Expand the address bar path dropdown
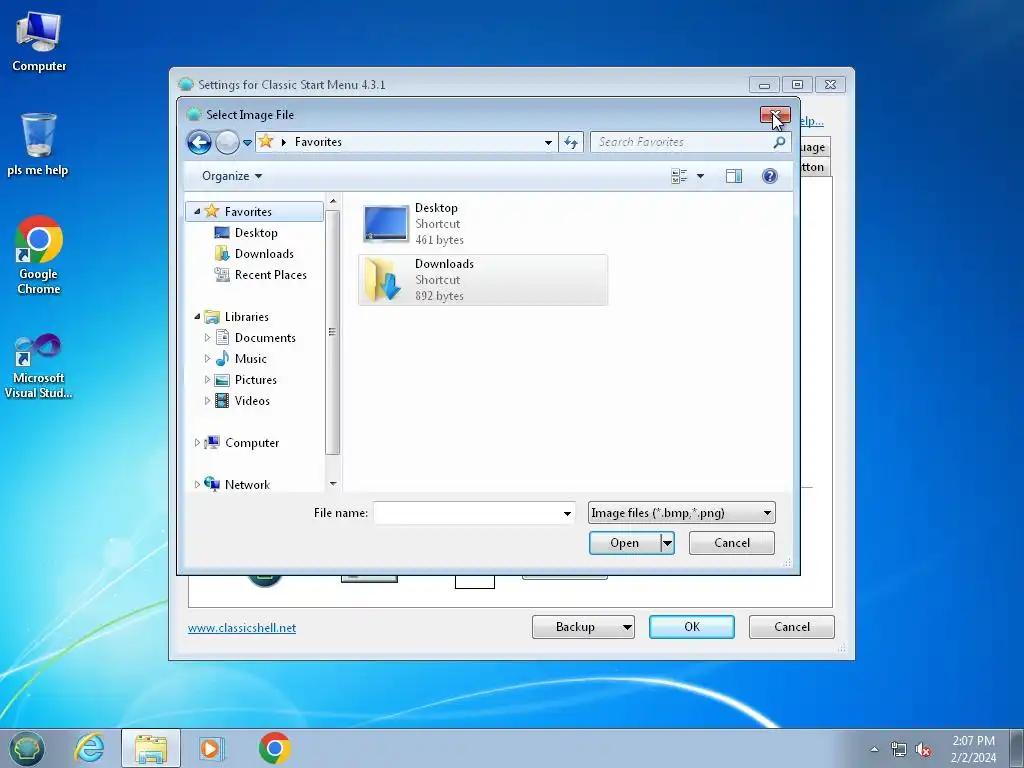 [x=548, y=142]
